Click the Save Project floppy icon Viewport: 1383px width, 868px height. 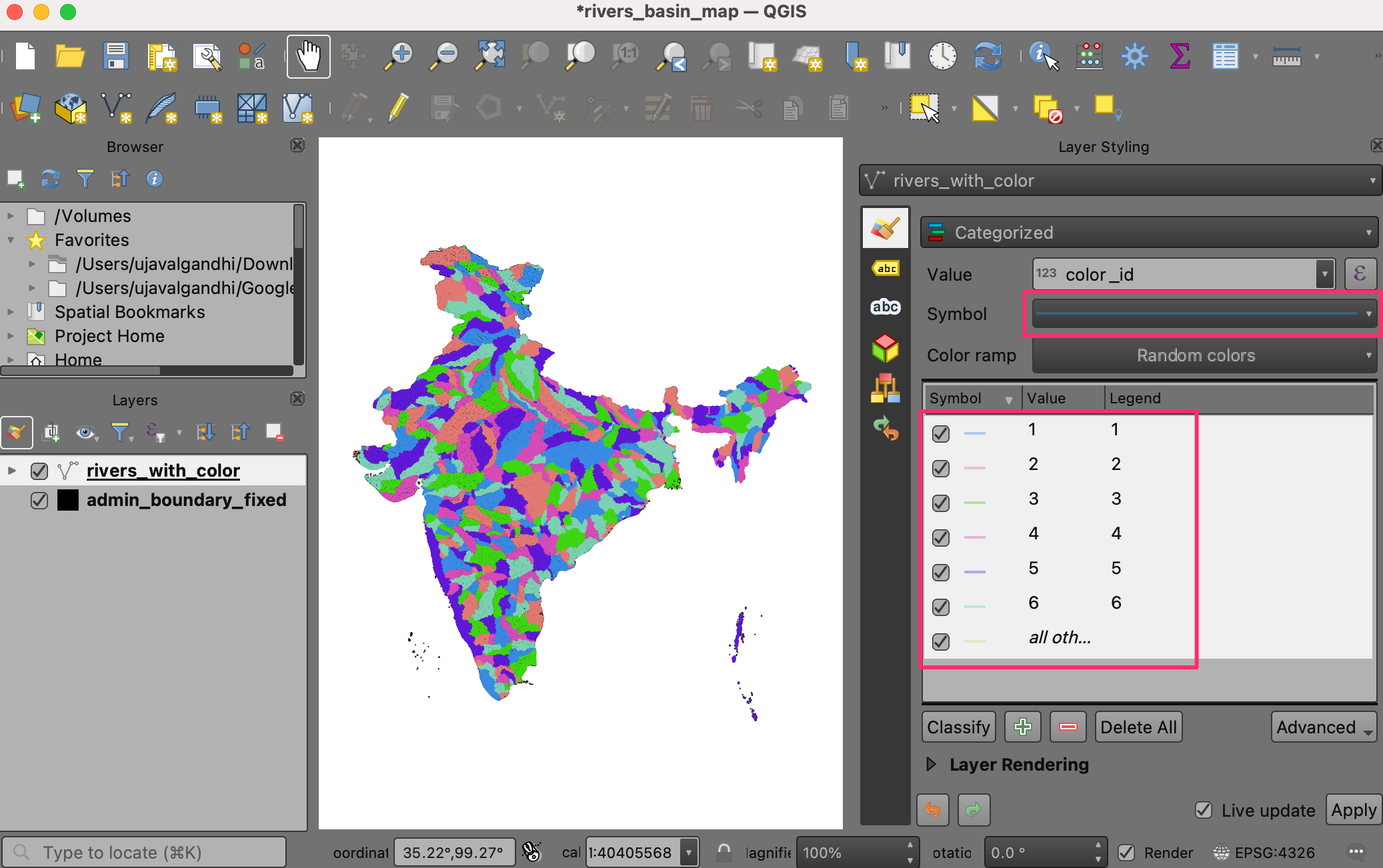click(x=115, y=57)
